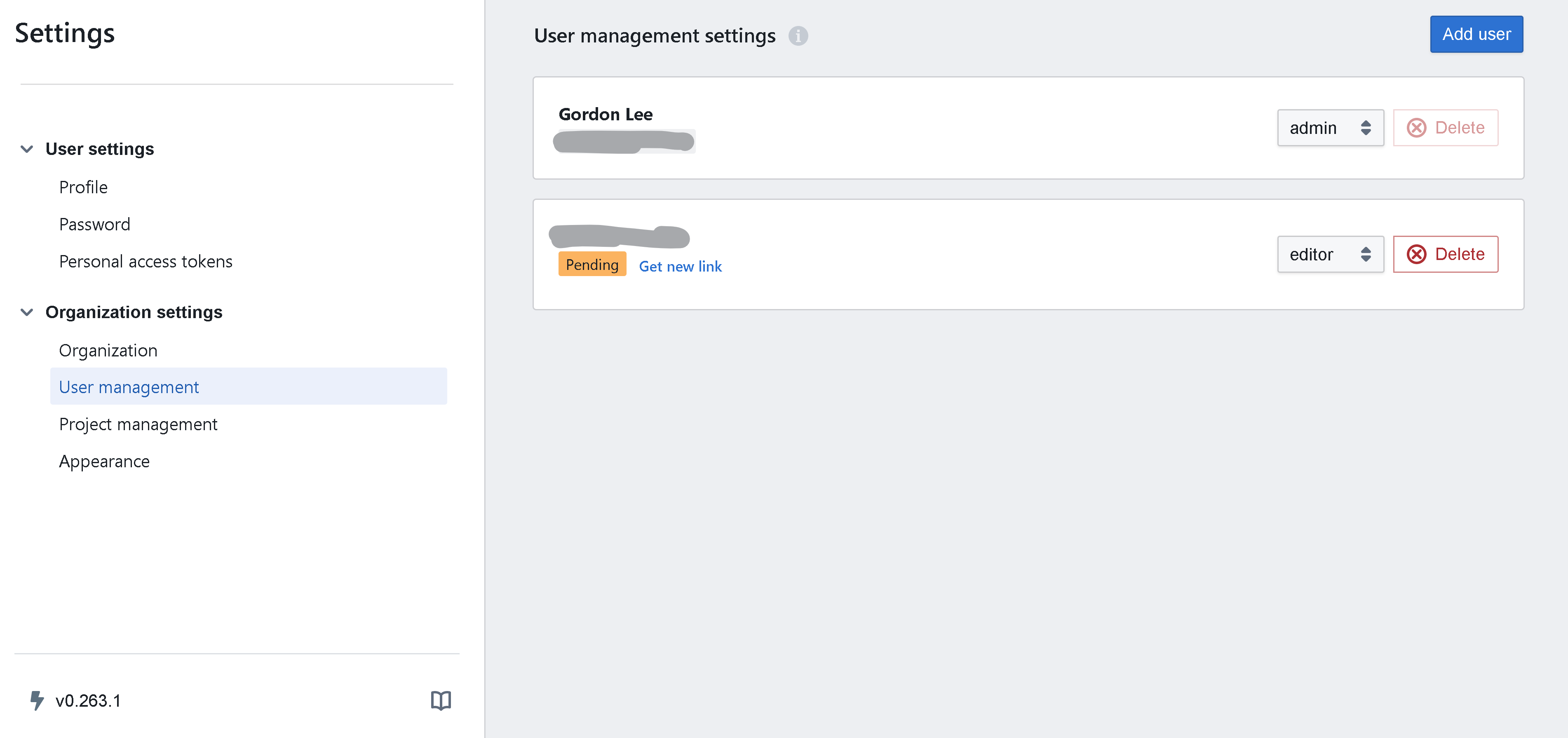Open Appearance settings
The width and height of the screenshot is (1568, 738).
click(x=104, y=461)
